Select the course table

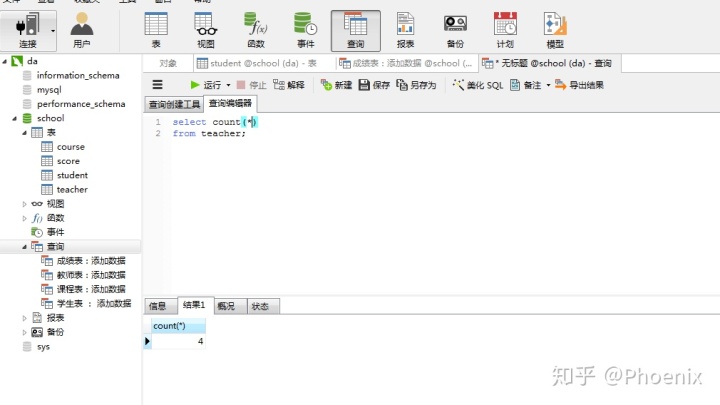pyautogui.click(x=71, y=147)
